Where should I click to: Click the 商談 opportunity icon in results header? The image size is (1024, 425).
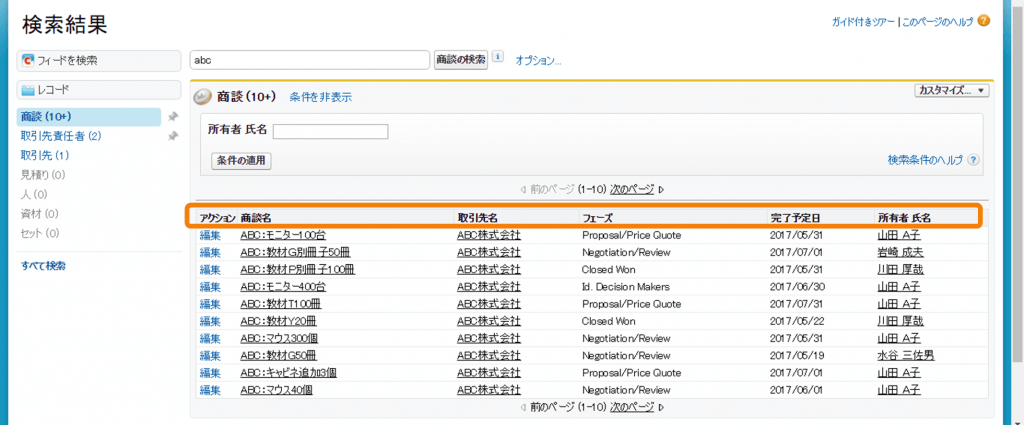pos(202,97)
